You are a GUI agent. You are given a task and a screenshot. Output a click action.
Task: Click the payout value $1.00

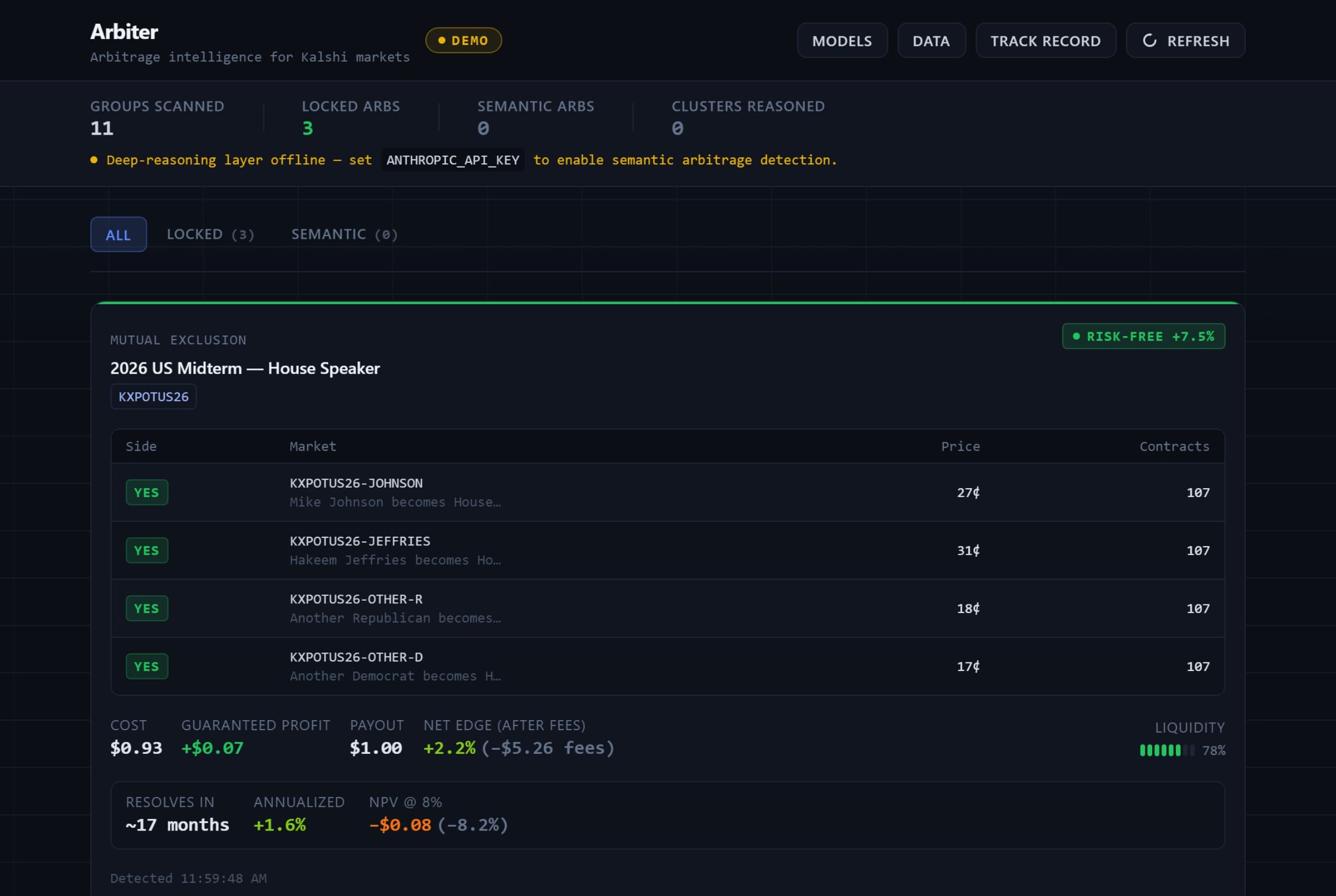(x=376, y=748)
